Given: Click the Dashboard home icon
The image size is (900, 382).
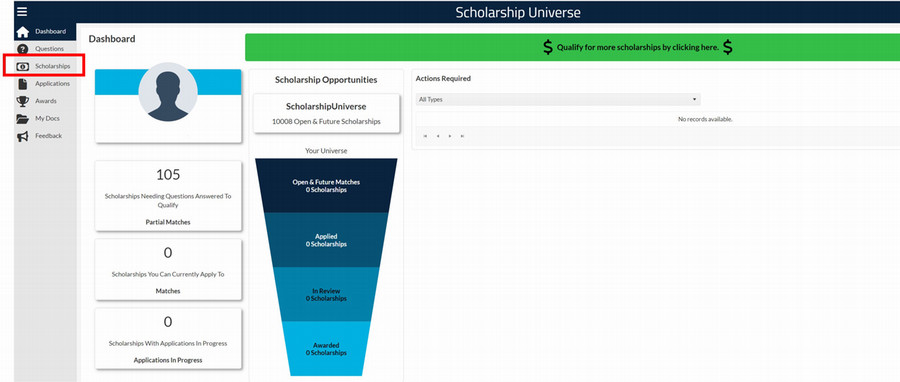Looking at the screenshot, I should click(22, 32).
